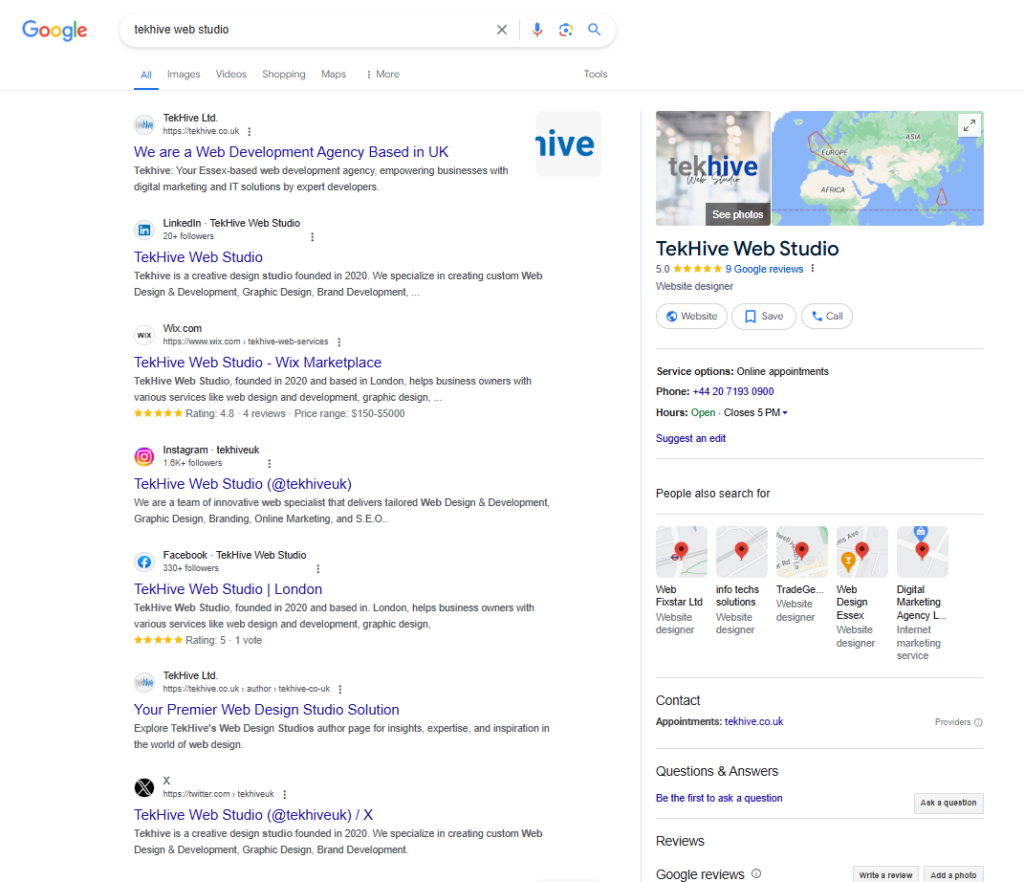Open options for tekhive.co.uk first result
This screenshot has height=882, width=1024.
click(249, 131)
